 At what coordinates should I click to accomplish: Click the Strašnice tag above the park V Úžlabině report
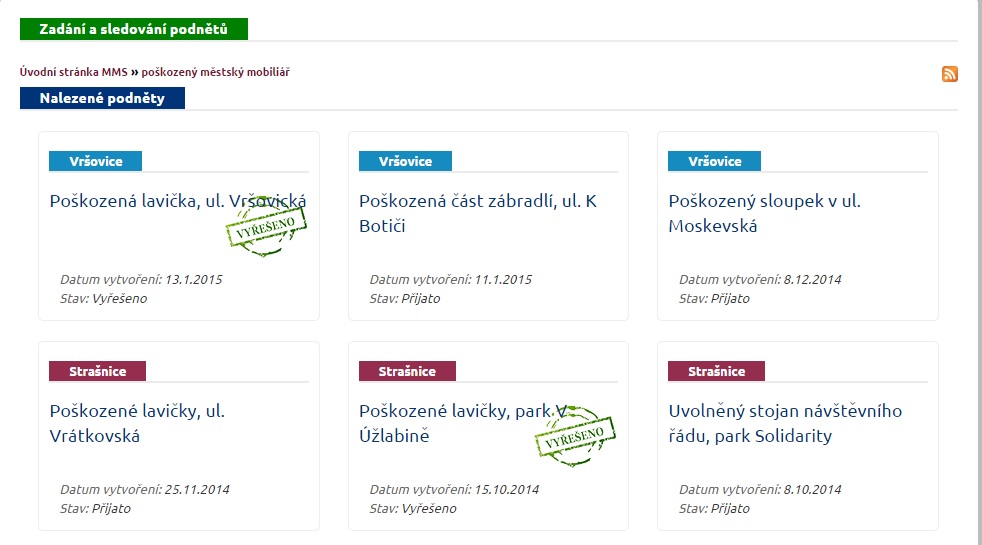pyautogui.click(x=407, y=371)
